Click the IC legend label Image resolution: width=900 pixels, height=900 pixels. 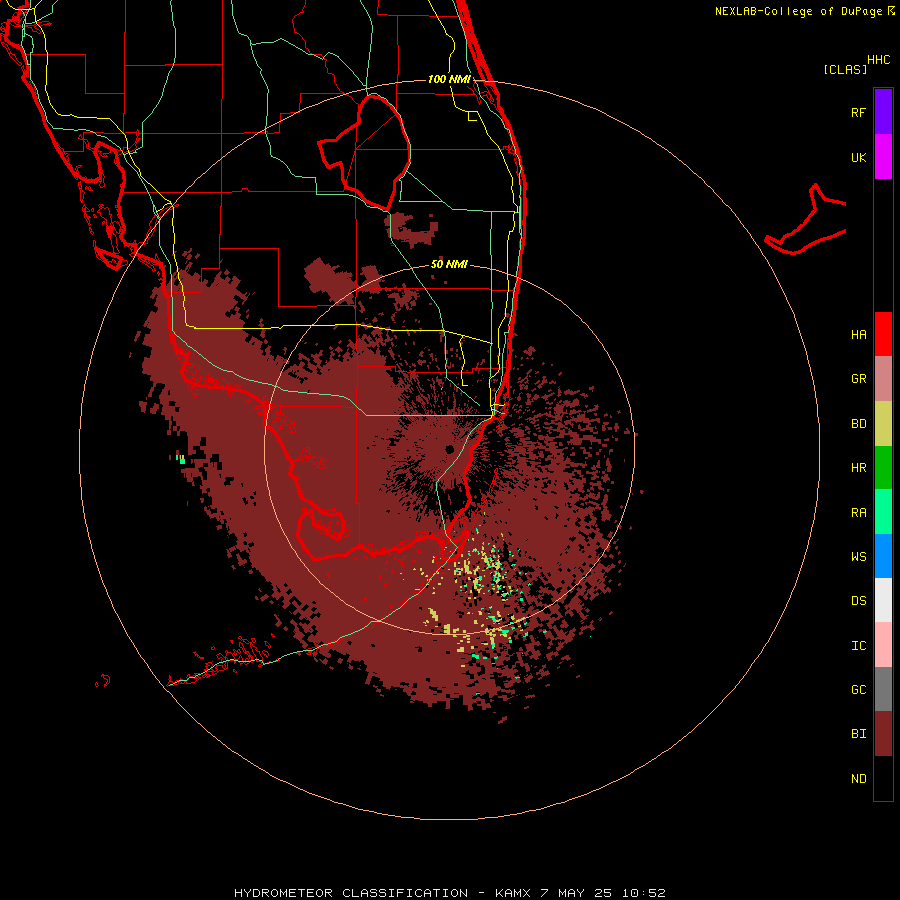[x=858, y=645]
